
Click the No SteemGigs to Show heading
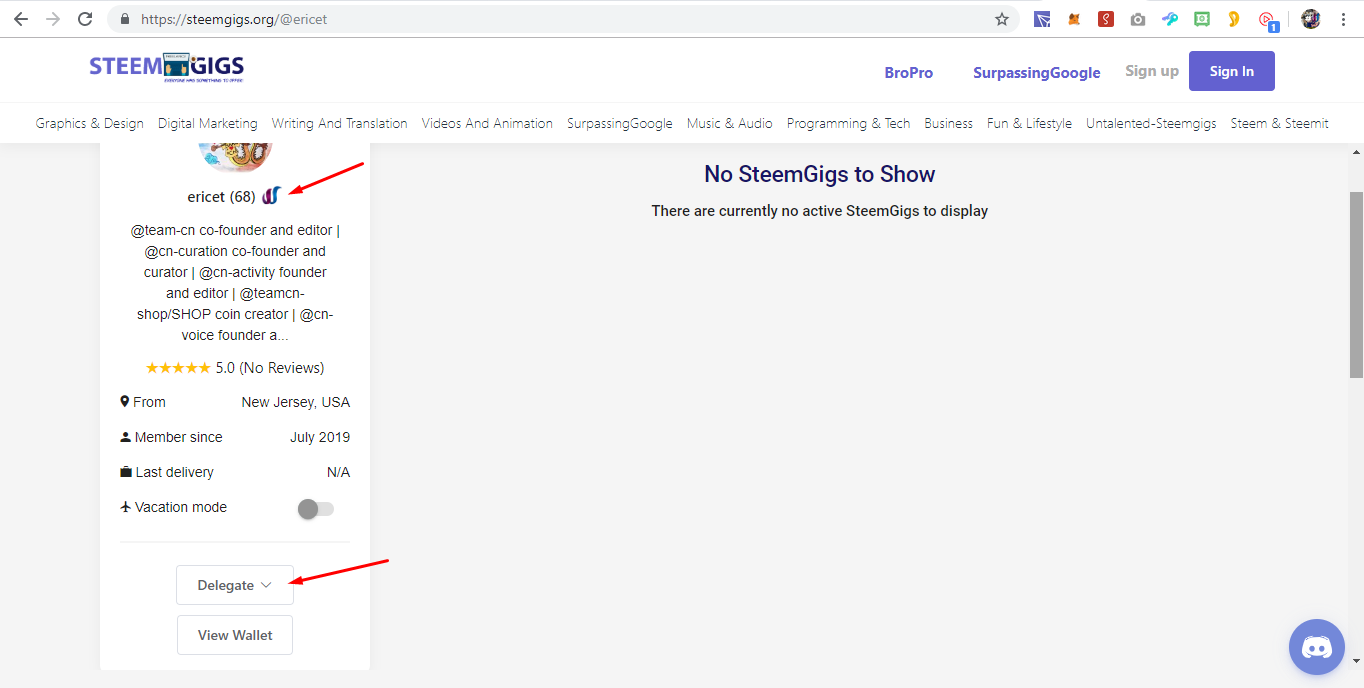click(x=820, y=174)
